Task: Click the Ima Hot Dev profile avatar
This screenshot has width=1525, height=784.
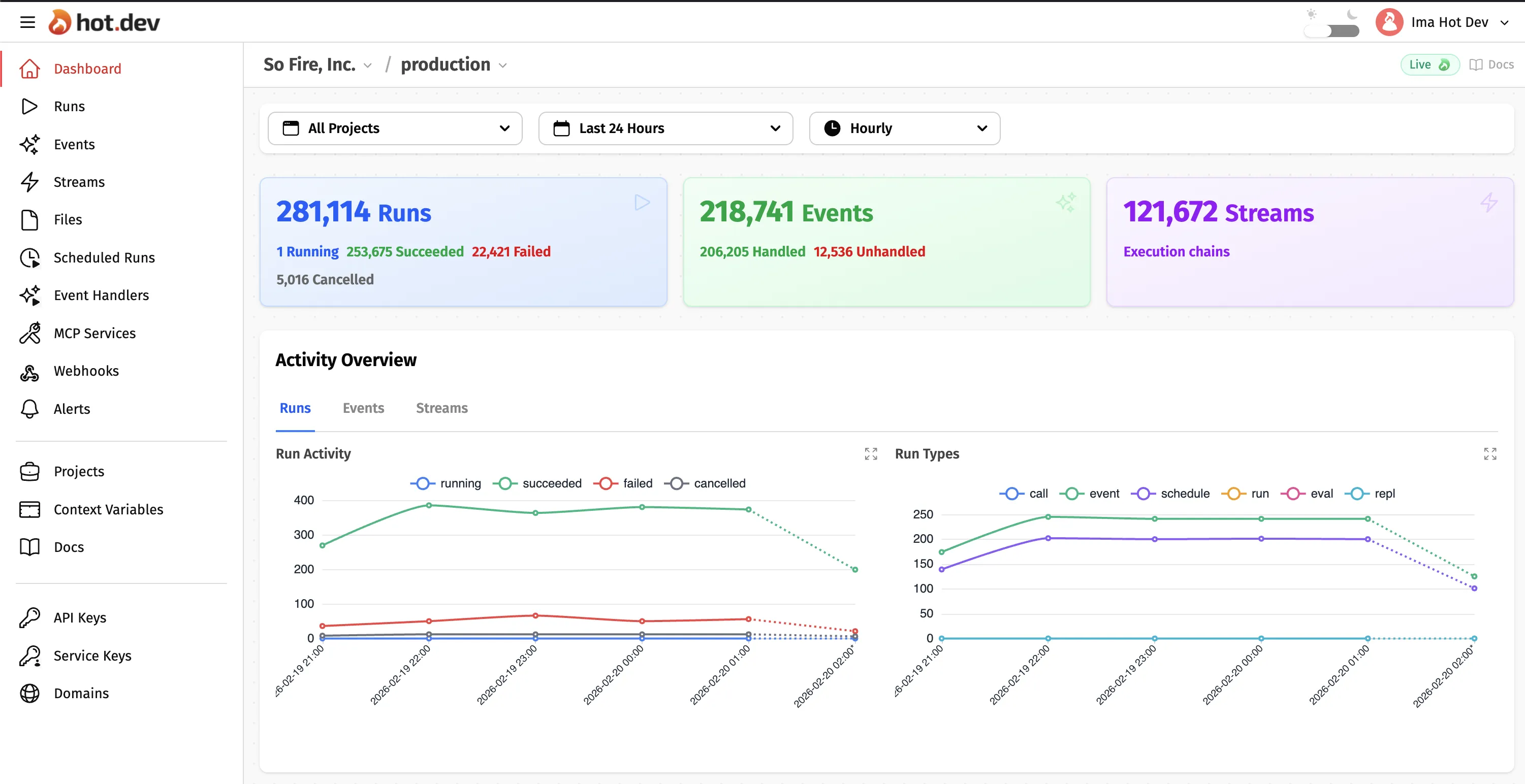Action: click(x=1389, y=21)
